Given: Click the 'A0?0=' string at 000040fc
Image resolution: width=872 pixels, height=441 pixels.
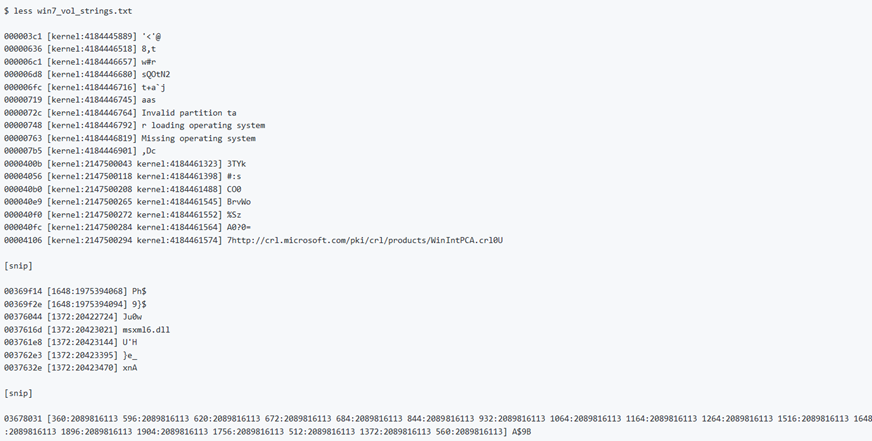Looking at the screenshot, I should pos(239,227).
